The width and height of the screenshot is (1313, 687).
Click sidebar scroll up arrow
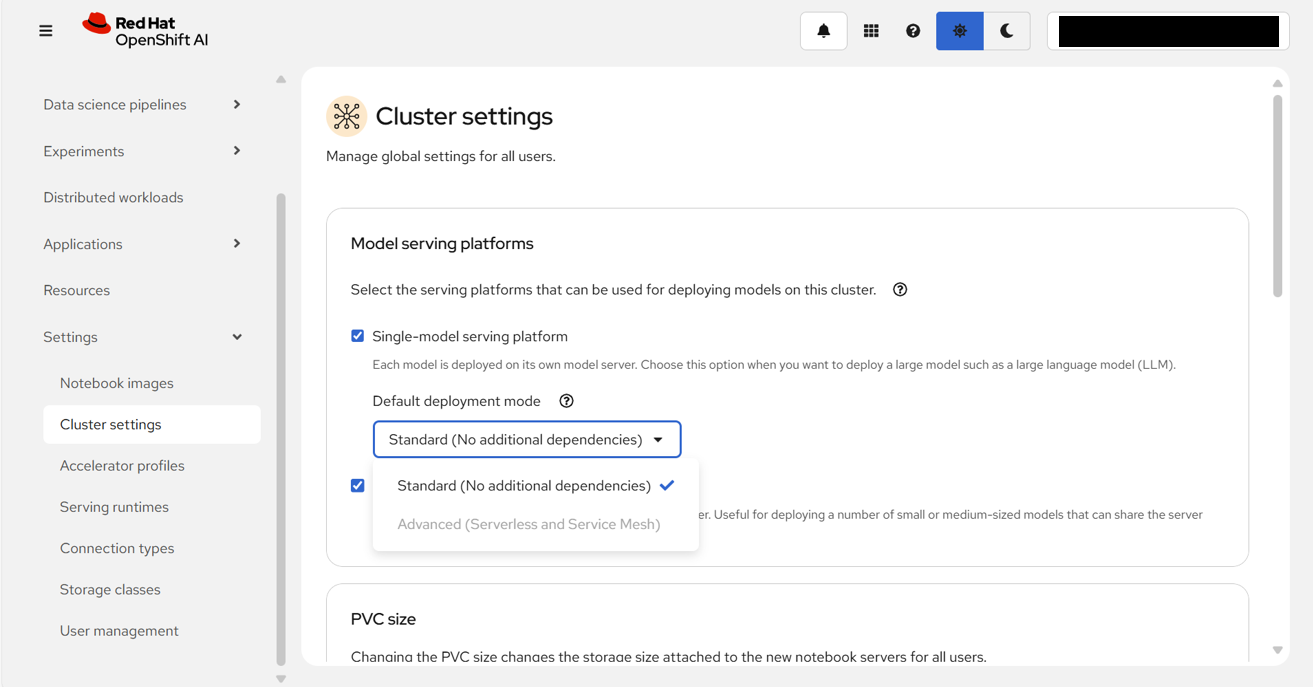tap(281, 79)
